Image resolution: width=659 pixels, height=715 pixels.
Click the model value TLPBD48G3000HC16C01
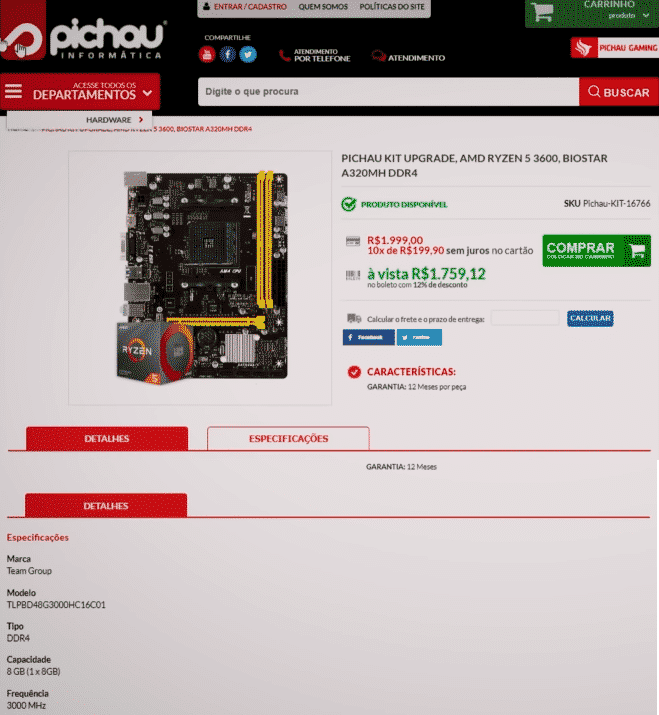click(x=56, y=605)
